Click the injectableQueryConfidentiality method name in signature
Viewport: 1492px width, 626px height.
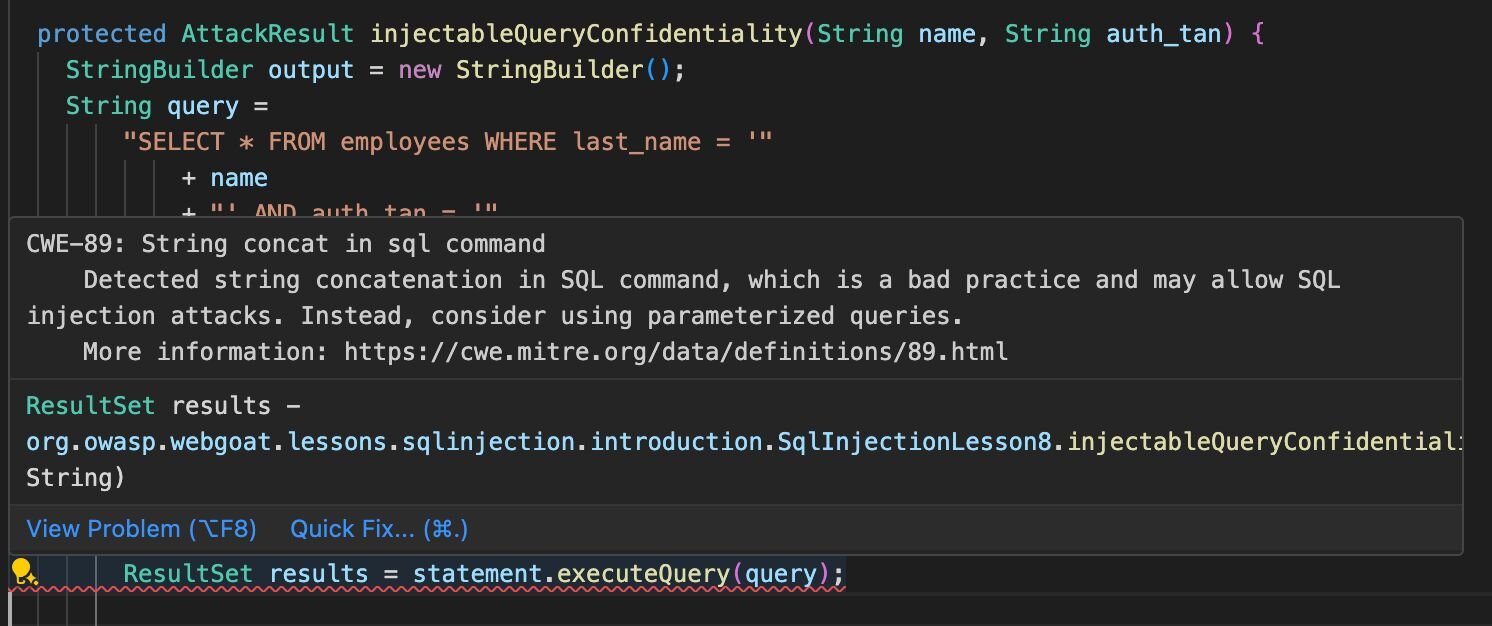586,34
